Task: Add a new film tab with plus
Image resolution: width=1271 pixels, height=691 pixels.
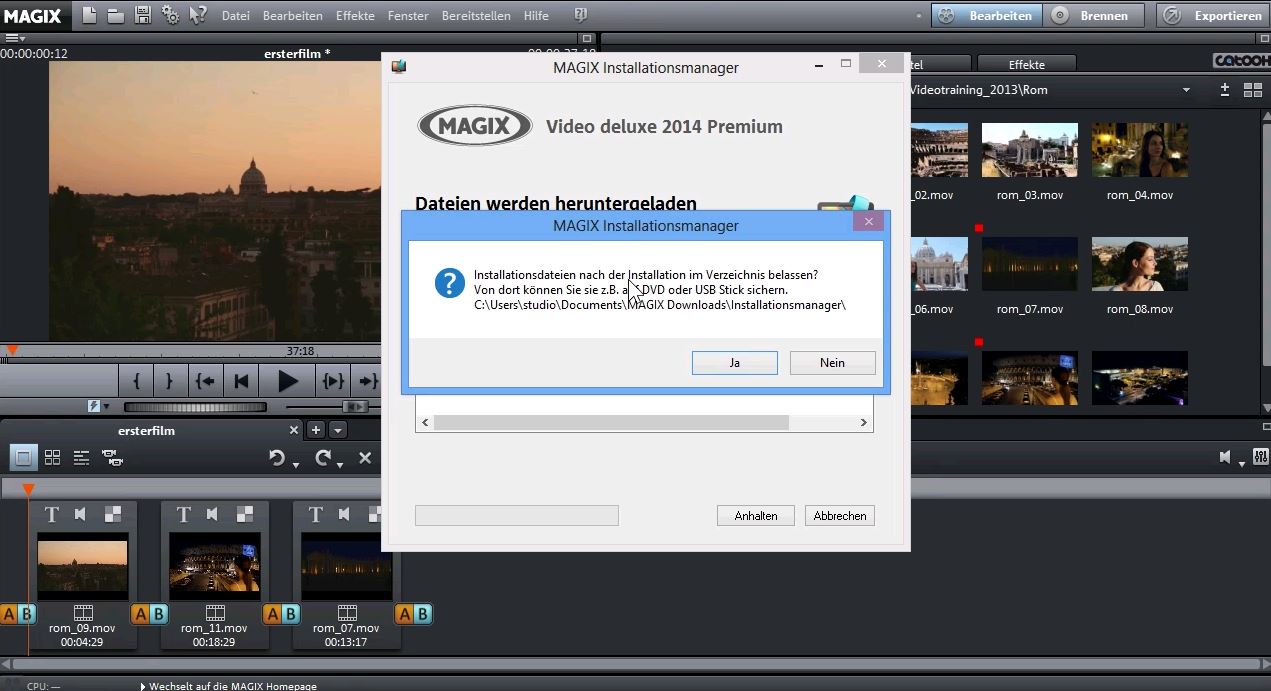Action: (316, 430)
